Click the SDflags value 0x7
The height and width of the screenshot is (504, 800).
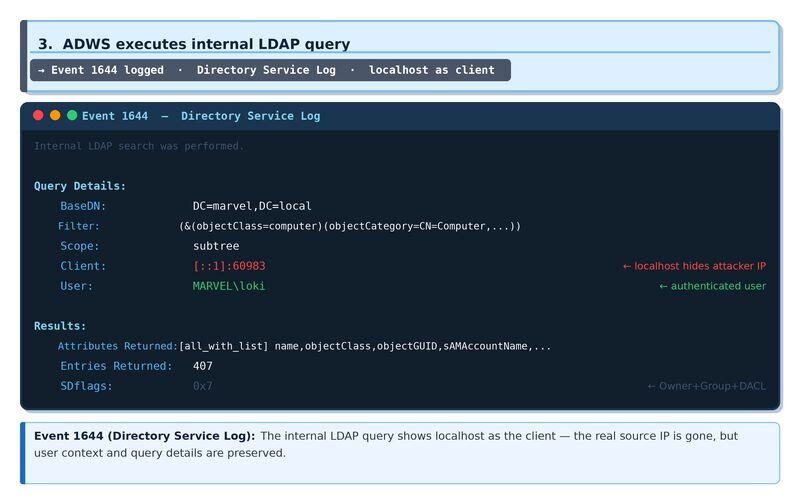[203, 386]
